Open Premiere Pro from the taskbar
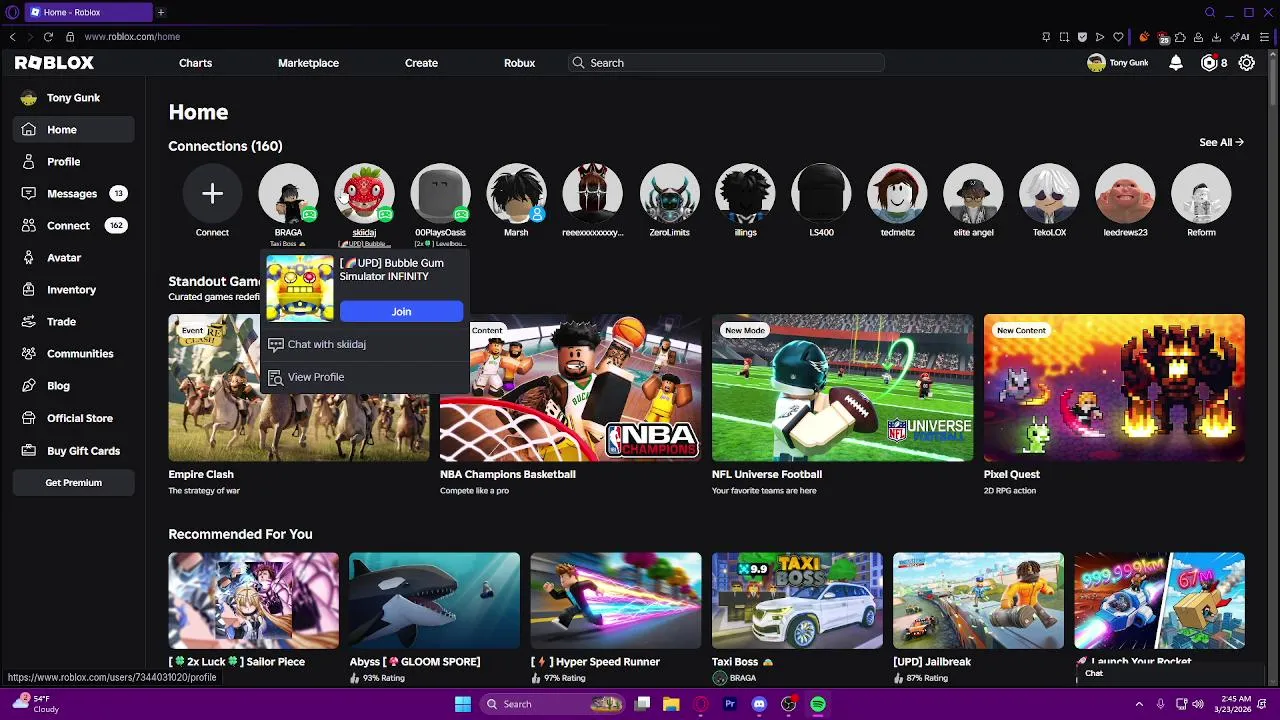 click(x=730, y=704)
